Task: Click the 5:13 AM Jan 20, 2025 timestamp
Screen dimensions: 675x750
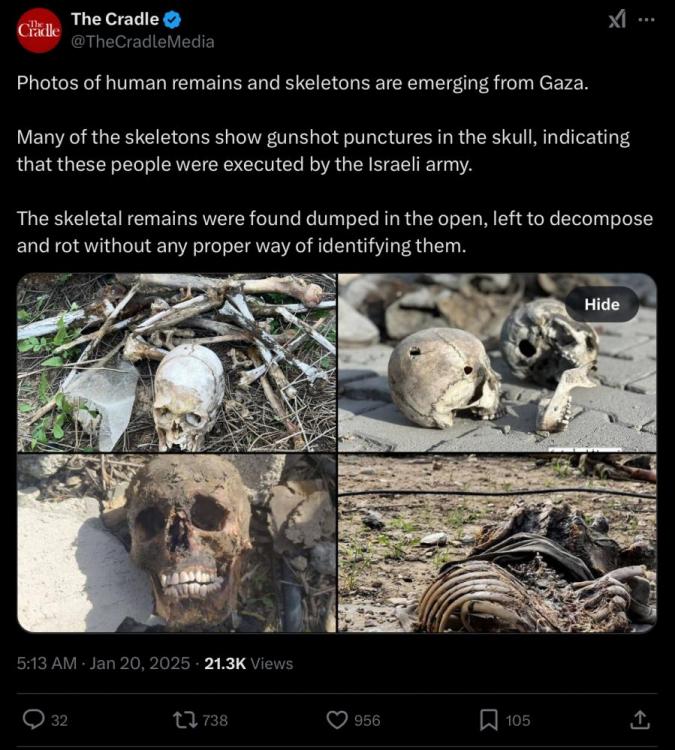Action: pyautogui.click(x=103, y=663)
